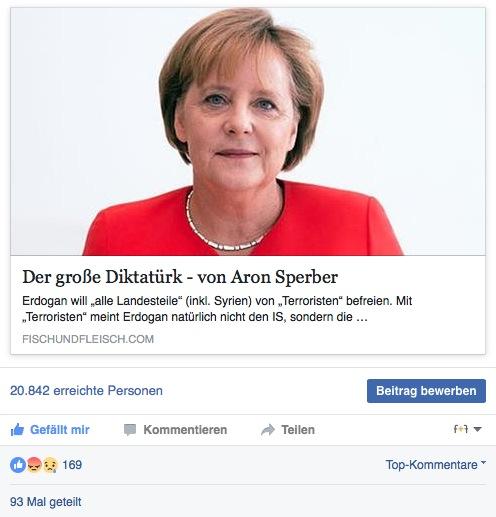Expand the small arrow beside the profile avatar
496x517 pixels.
coord(477,429)
